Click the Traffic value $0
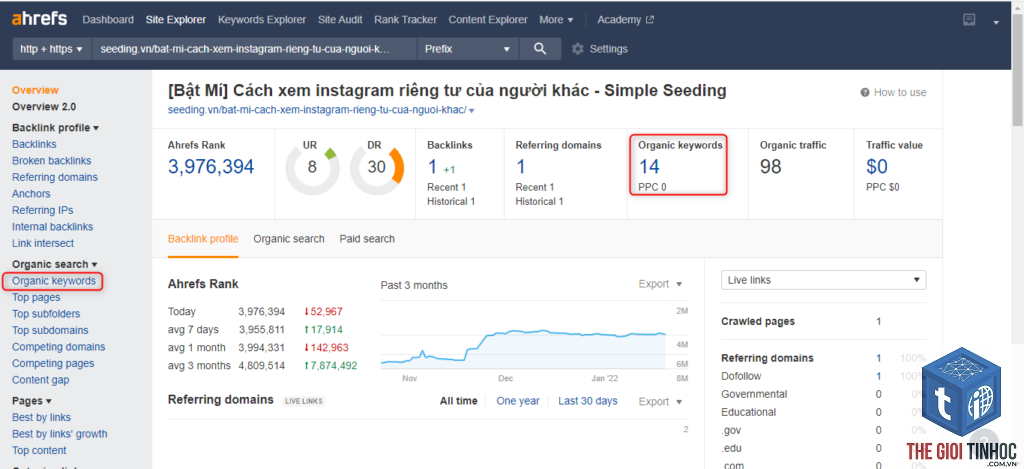Screen dimensions: 1024x469 coord(877,167)
